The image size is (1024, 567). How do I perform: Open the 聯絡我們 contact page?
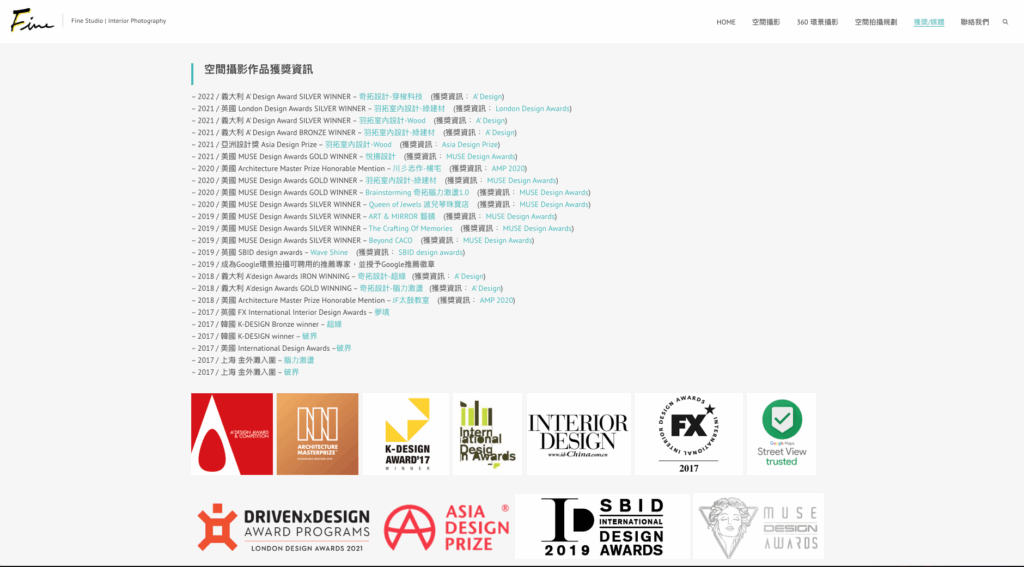[x=974, y=22]
